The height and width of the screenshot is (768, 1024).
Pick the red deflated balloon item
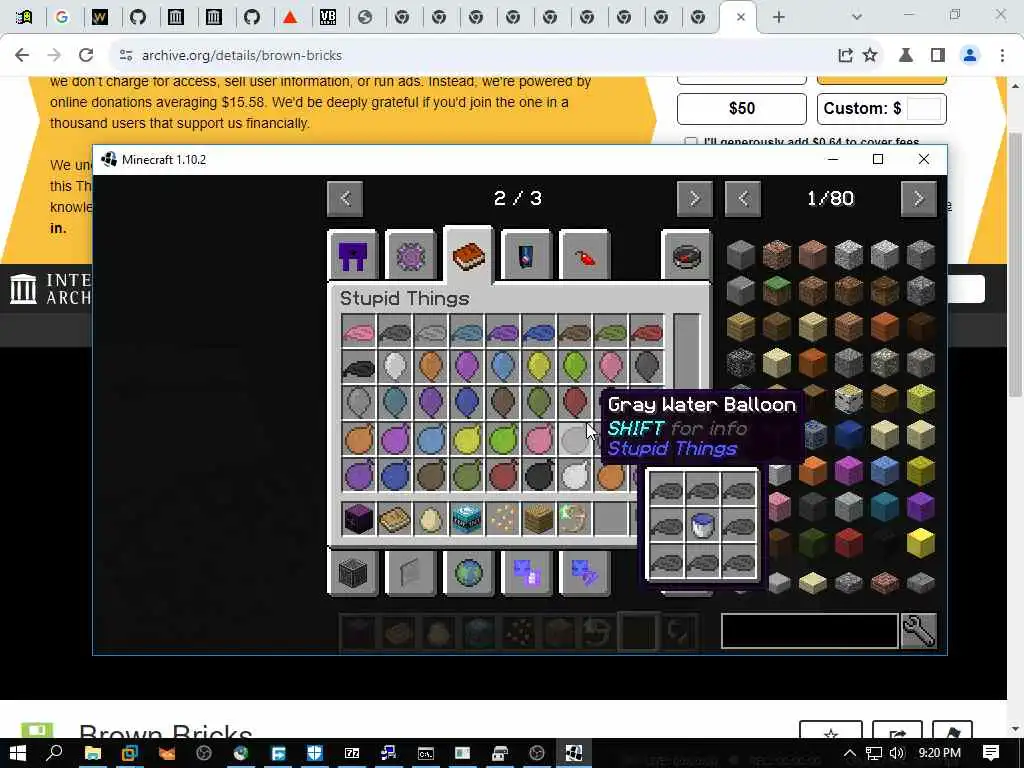(647, 332)
